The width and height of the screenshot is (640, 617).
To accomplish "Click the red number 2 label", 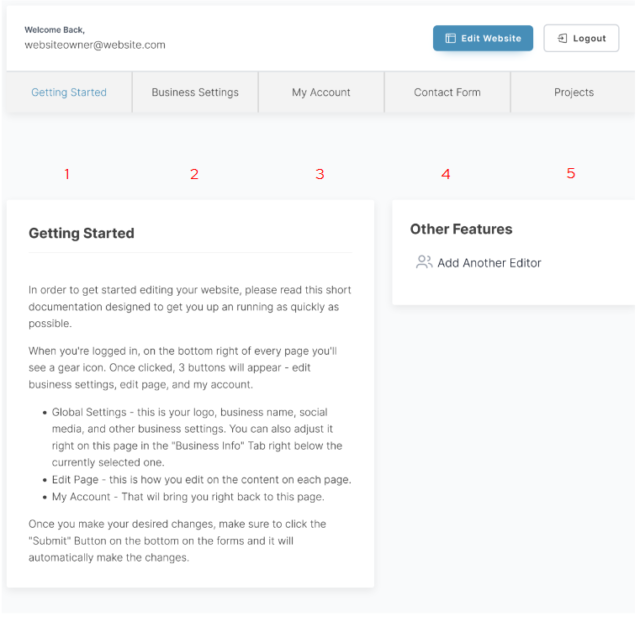I will click(x=194, y=174).
